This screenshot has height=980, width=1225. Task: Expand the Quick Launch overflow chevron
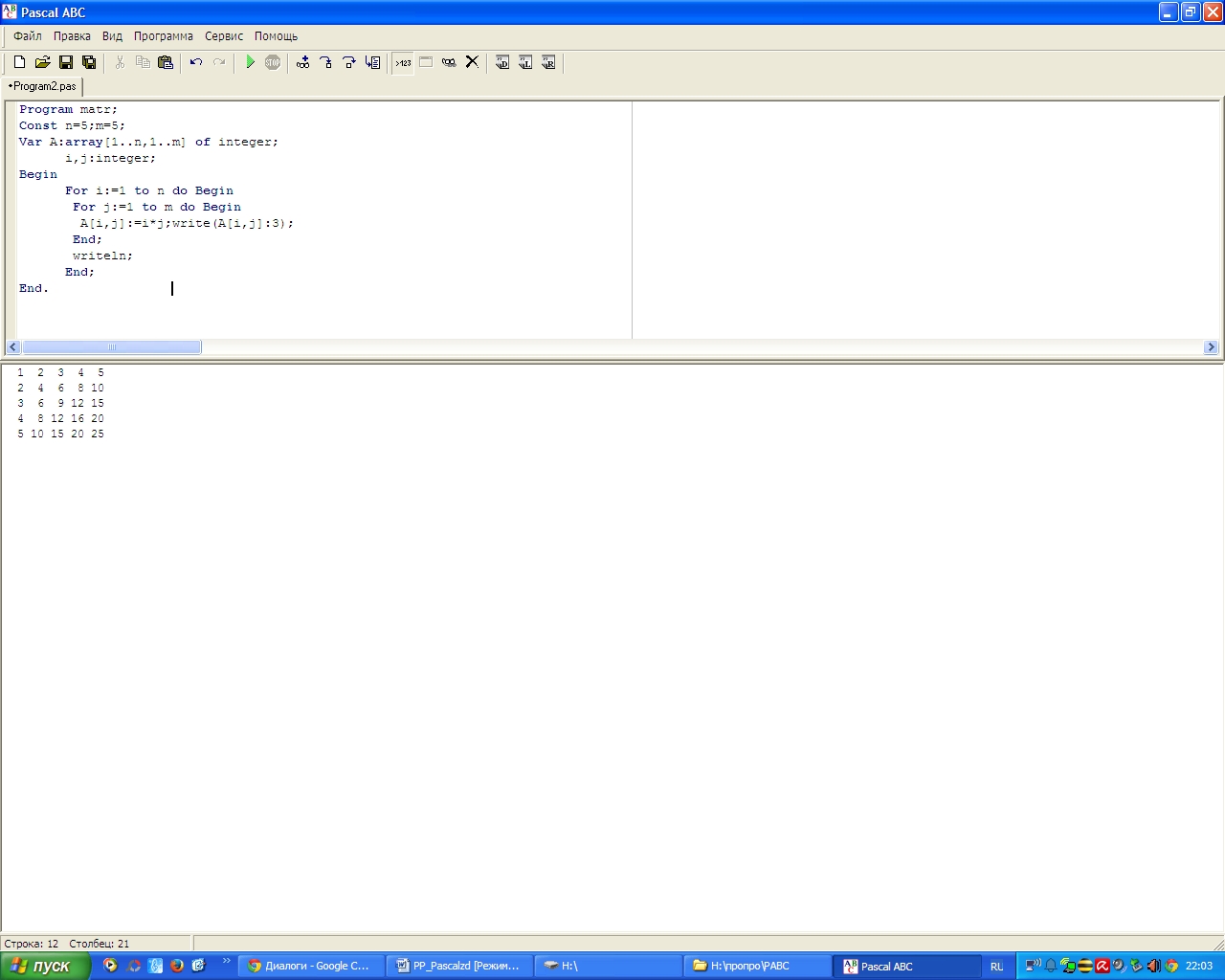pyautogui.click(x=227, y=962)
